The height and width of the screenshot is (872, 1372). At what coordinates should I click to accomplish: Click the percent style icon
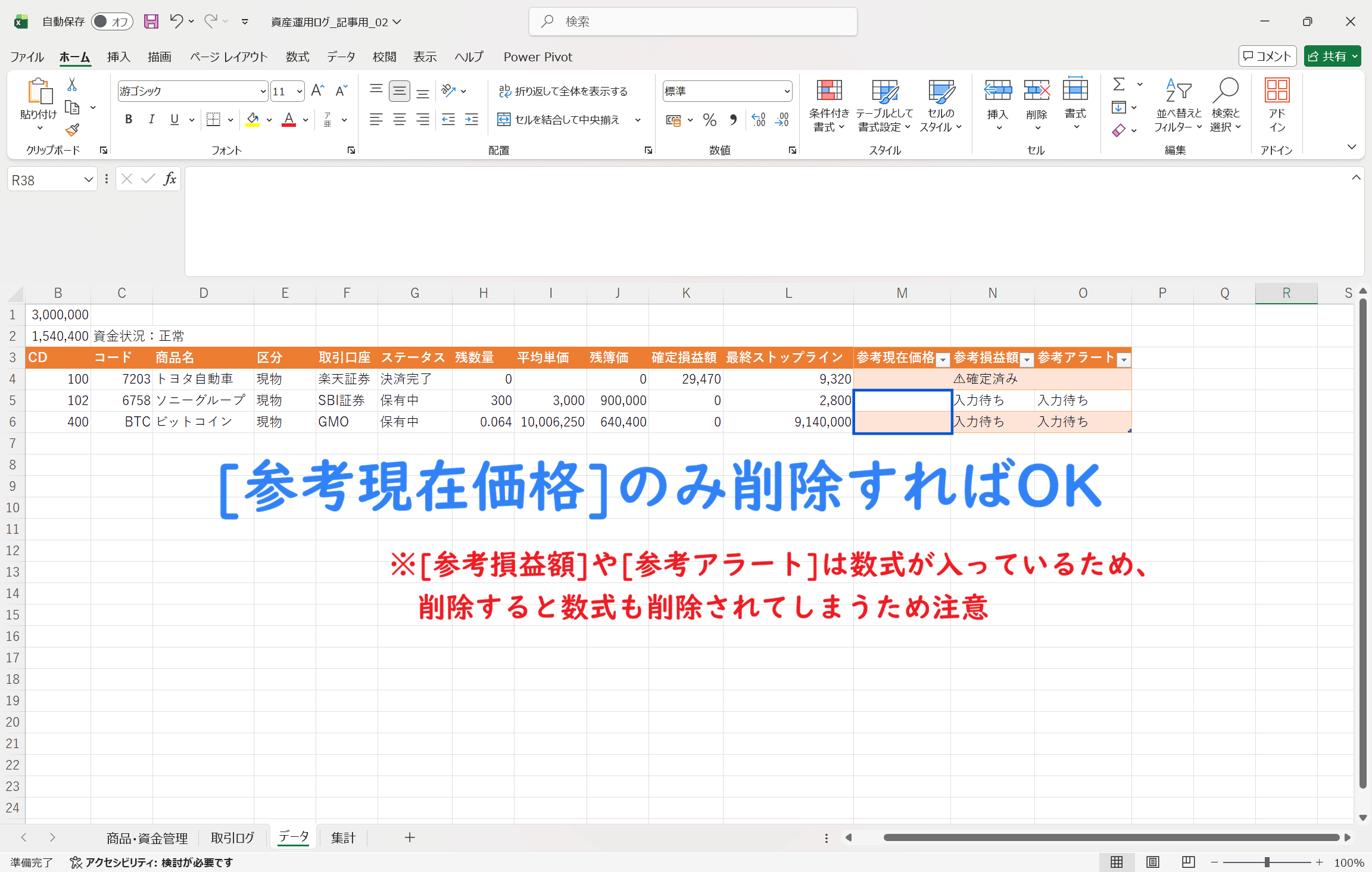[709, 120]
